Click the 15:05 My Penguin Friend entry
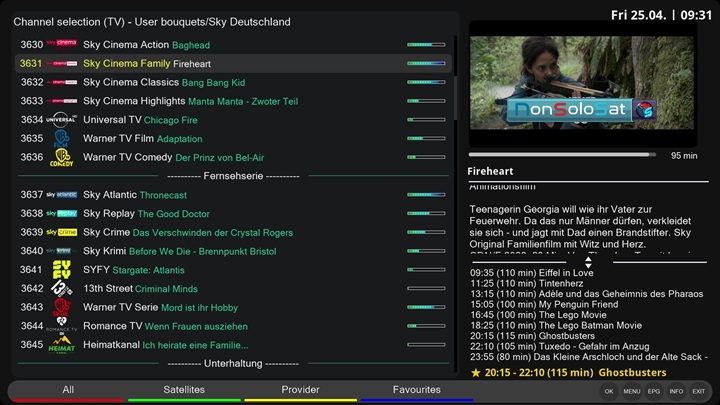This screenshot has height=405, width=720. point(544,304)
